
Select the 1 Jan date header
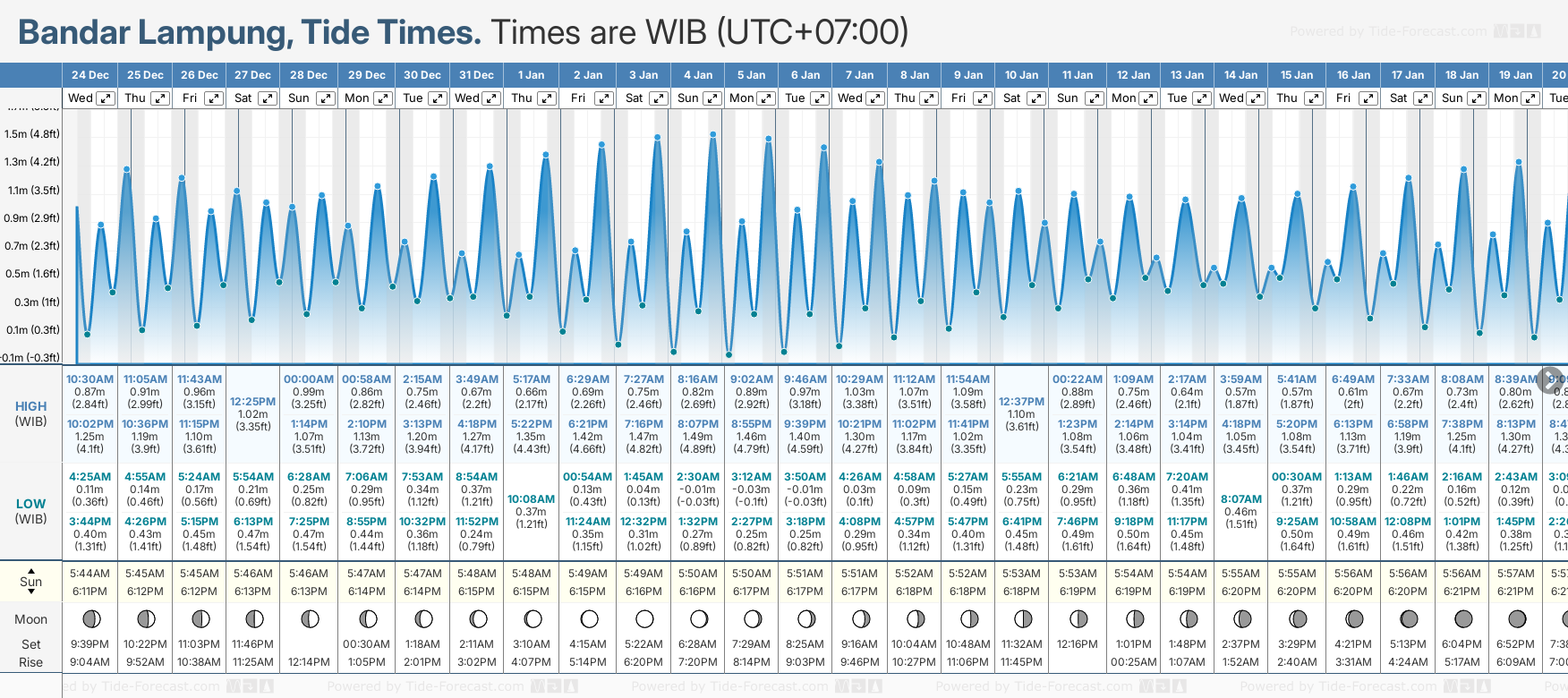[531, 75]
